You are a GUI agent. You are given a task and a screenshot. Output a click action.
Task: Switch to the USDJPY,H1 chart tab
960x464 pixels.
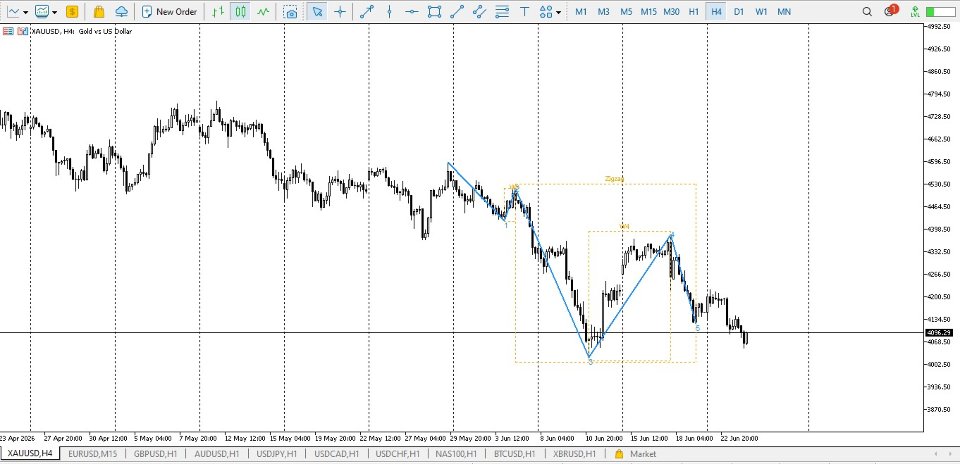pyautogui.click(x=276, y=454)
